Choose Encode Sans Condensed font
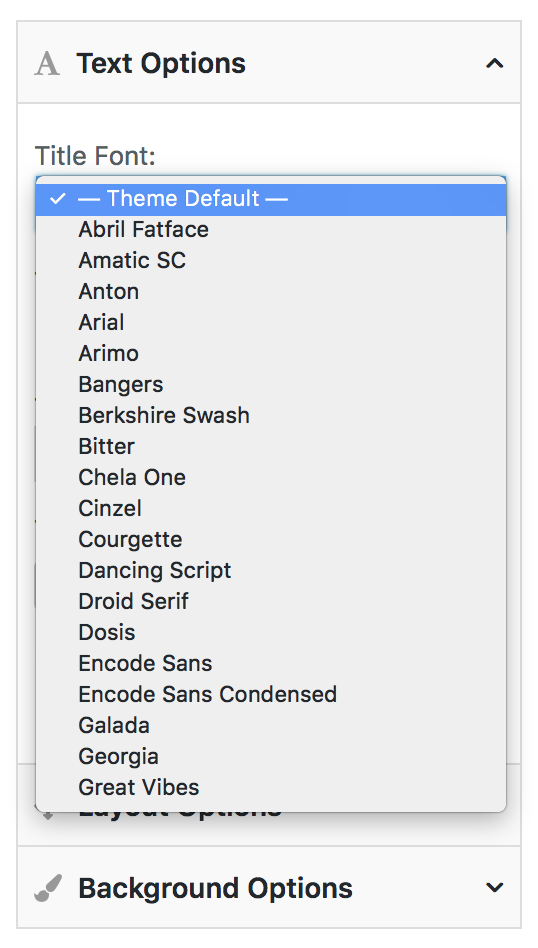 (271, 694)
